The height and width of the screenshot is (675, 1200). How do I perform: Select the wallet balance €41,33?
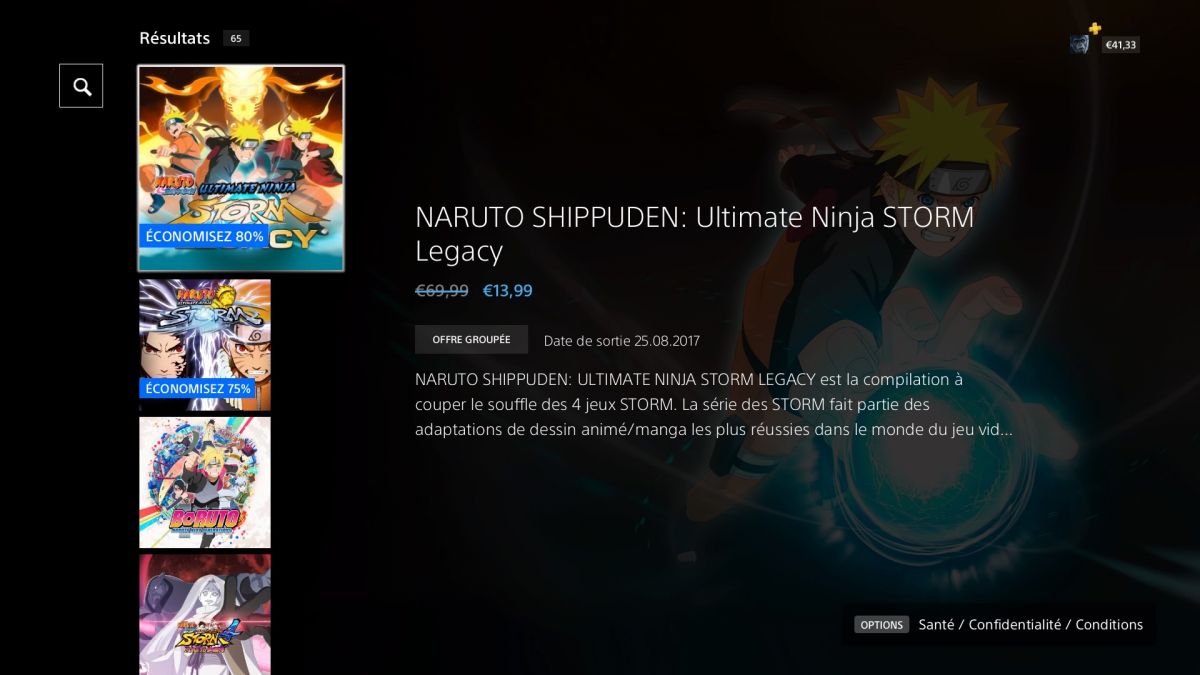(1120, 45)
